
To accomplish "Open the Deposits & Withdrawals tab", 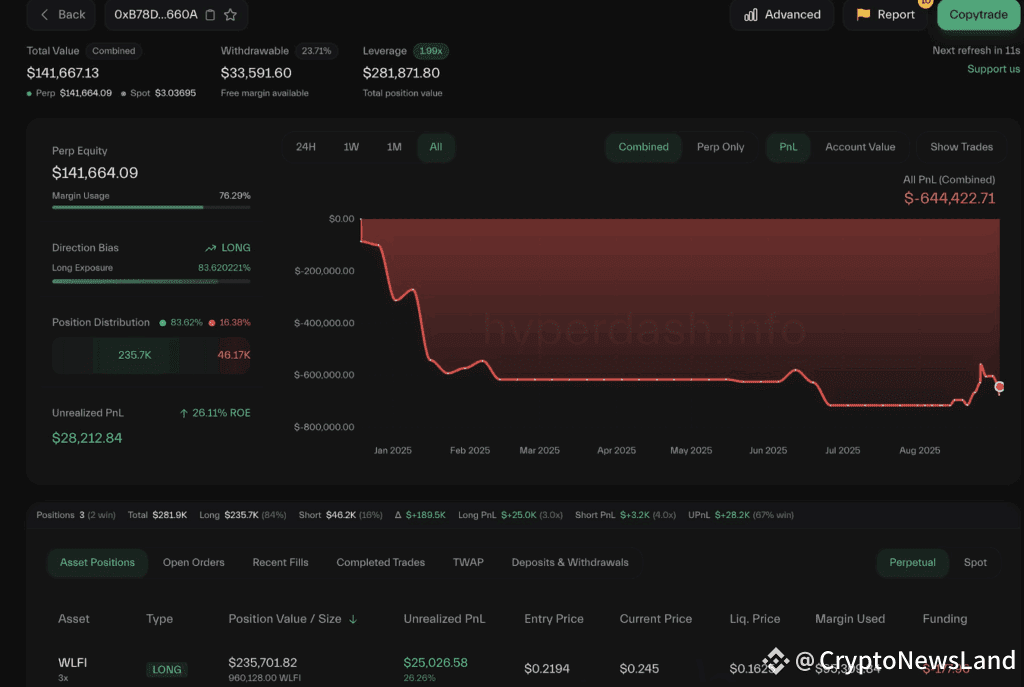I will pos(570,562).
